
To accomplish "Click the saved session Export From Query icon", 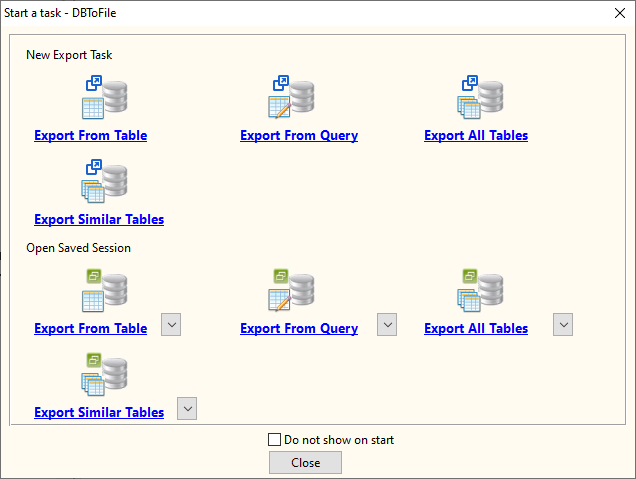I will 291,290.
